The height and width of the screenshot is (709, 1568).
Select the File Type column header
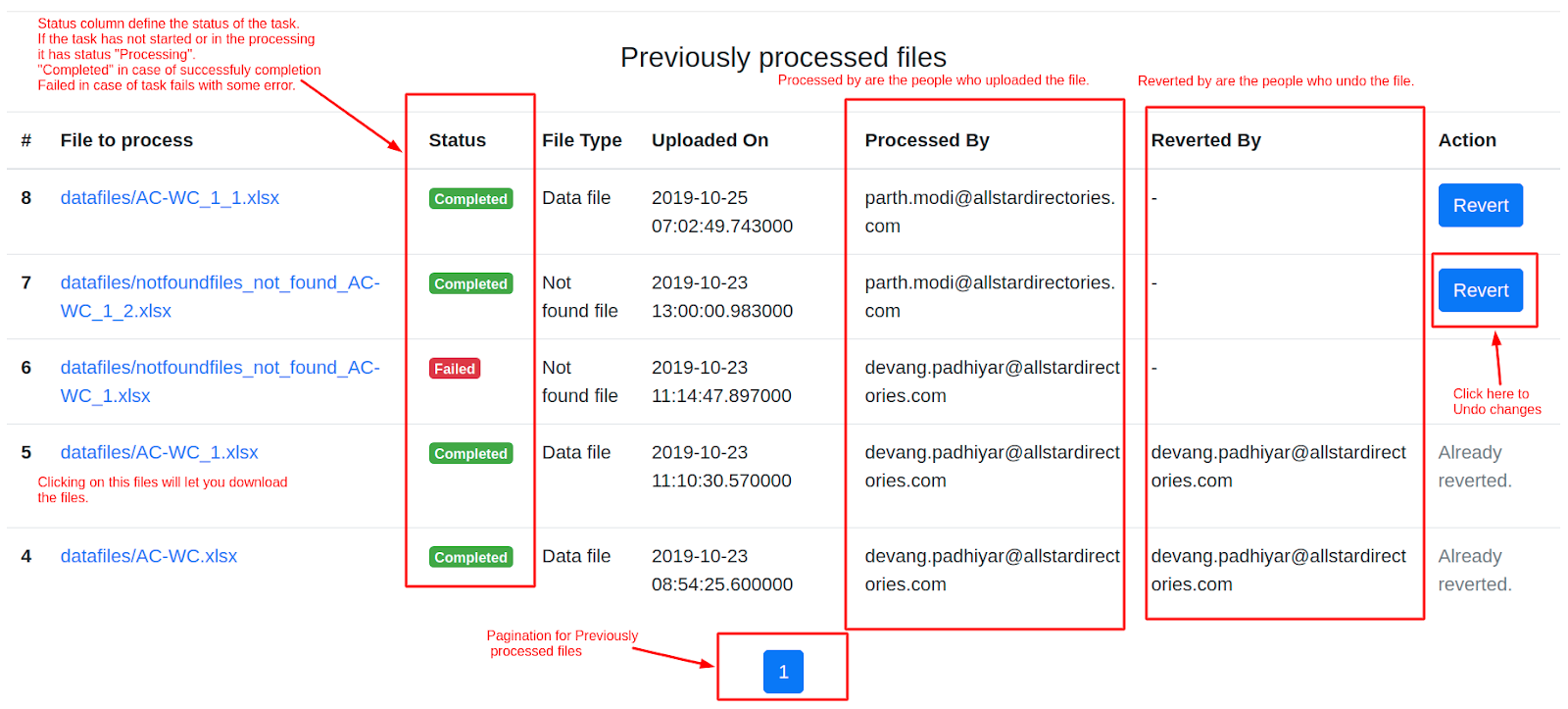(581, 140)
